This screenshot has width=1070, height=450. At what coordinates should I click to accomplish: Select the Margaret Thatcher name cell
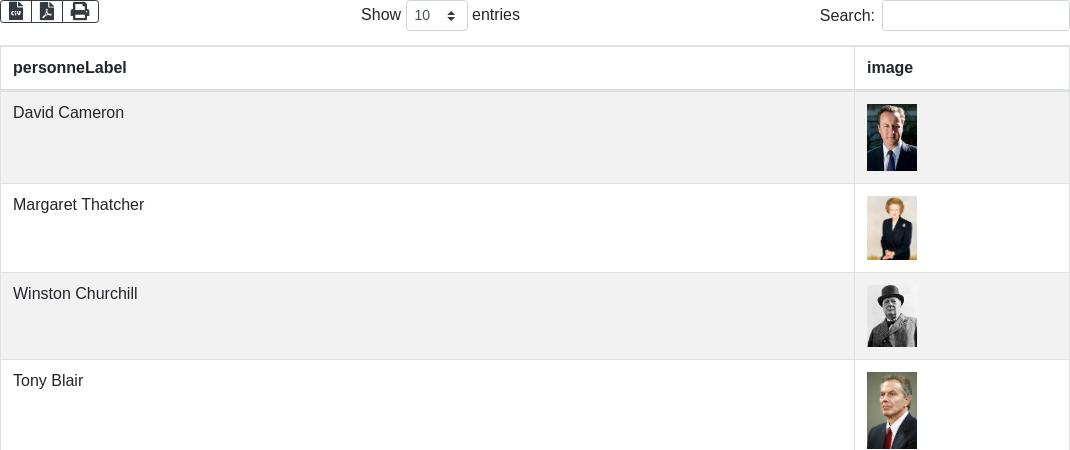coord(78,205)
